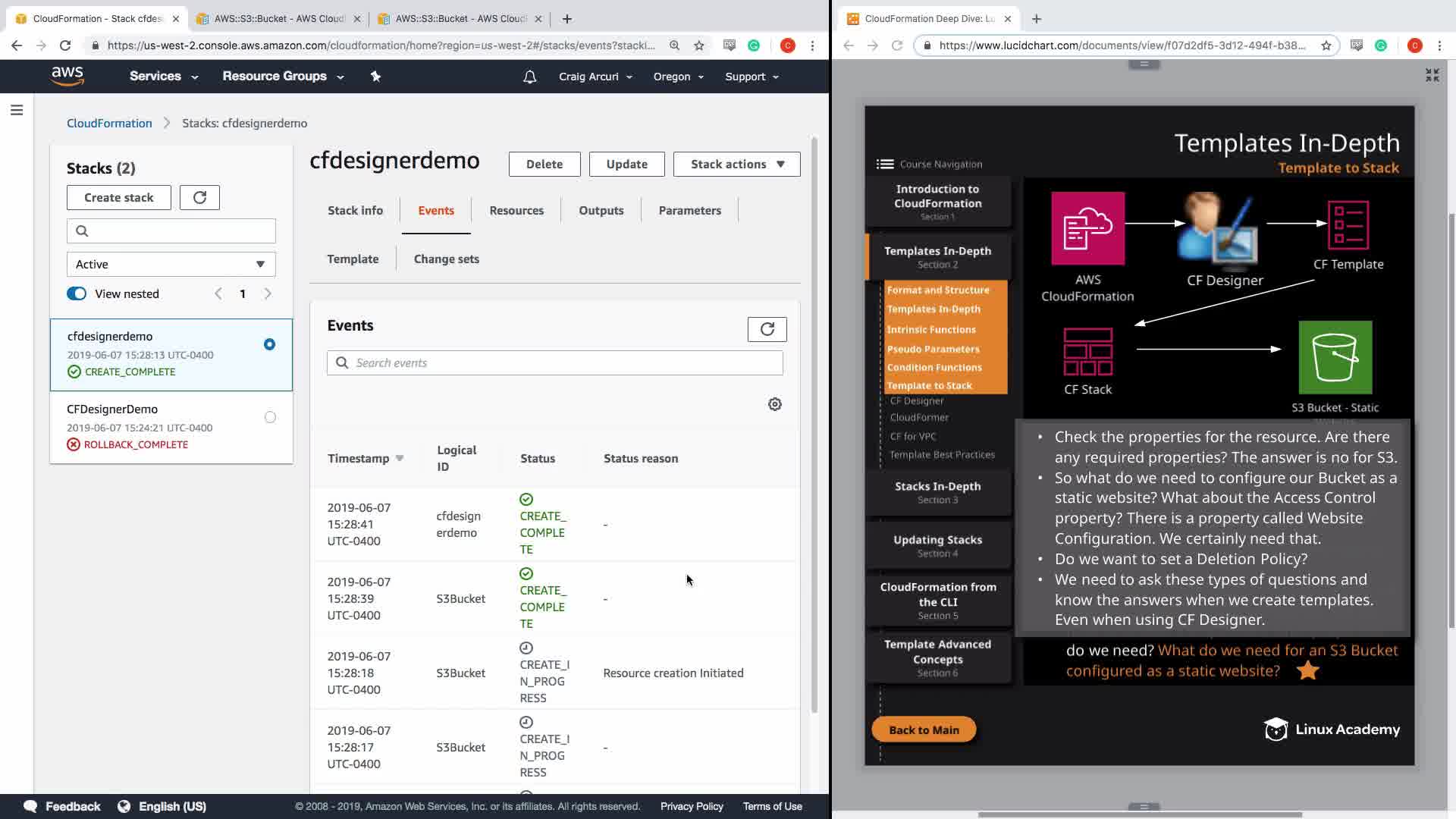Toggle the View nested switch
The image size is (1456, 819).
[77, 294]
